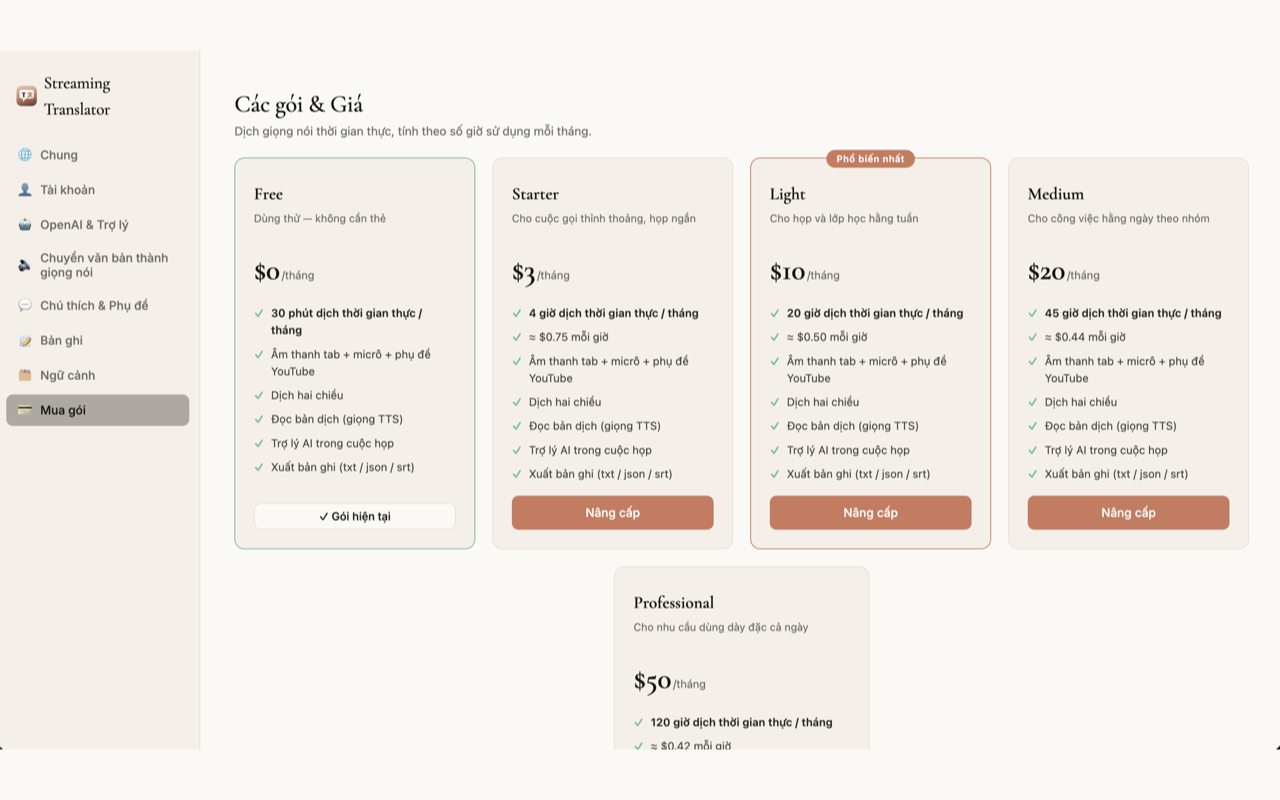Select the Bản ghi notepad icon
Image resolution: width=1280 pixels, height=800 pixels.
pos(25,341)
